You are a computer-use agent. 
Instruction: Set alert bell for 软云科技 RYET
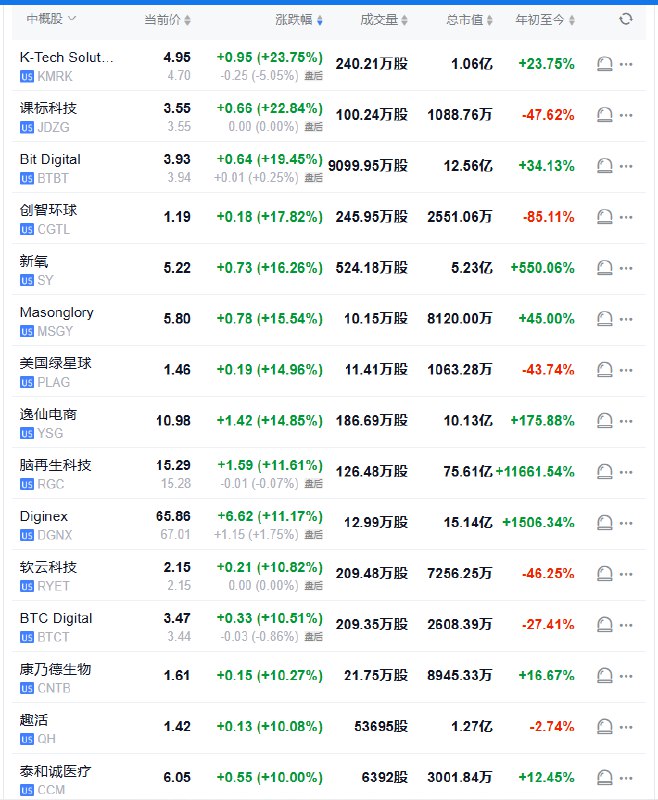(604, 574)
